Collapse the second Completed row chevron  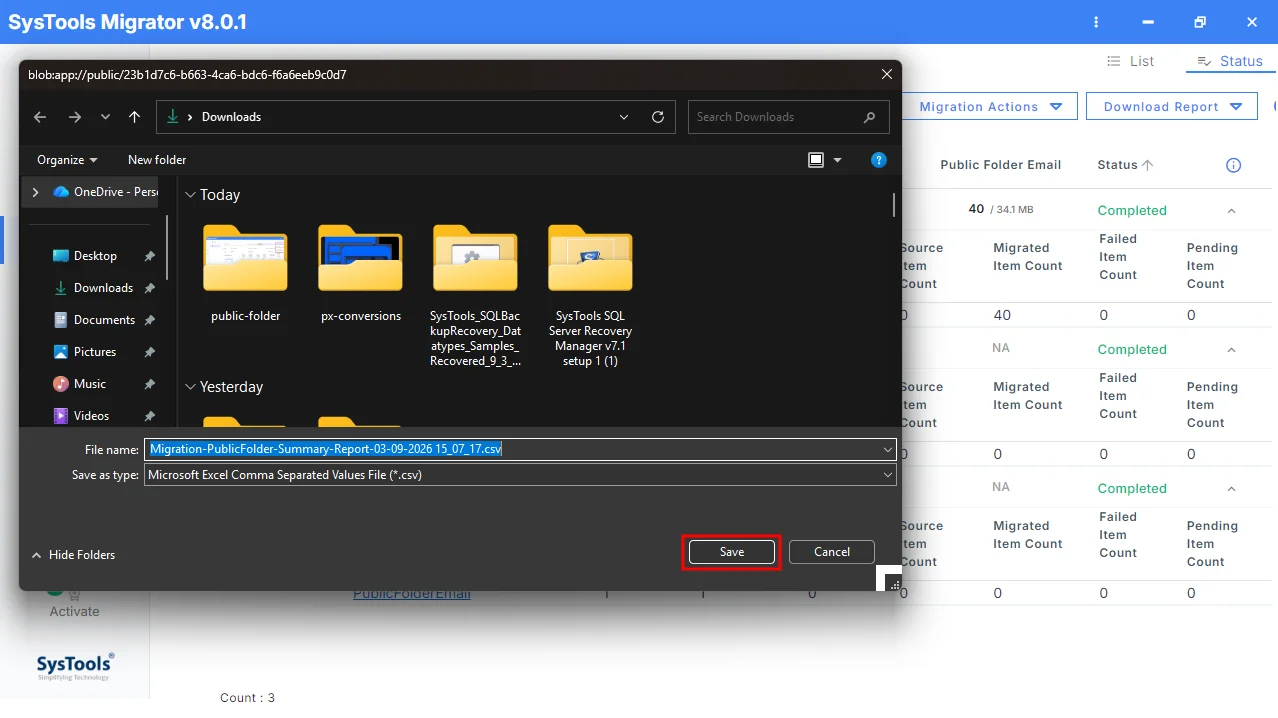pyautogui.click(x=1231, y=350)
